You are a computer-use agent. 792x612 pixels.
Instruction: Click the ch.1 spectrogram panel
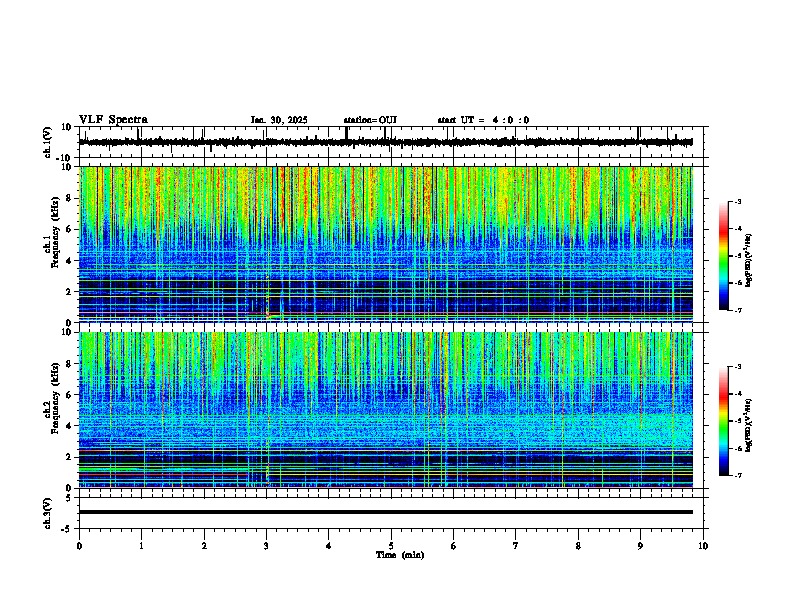[386, 244]
